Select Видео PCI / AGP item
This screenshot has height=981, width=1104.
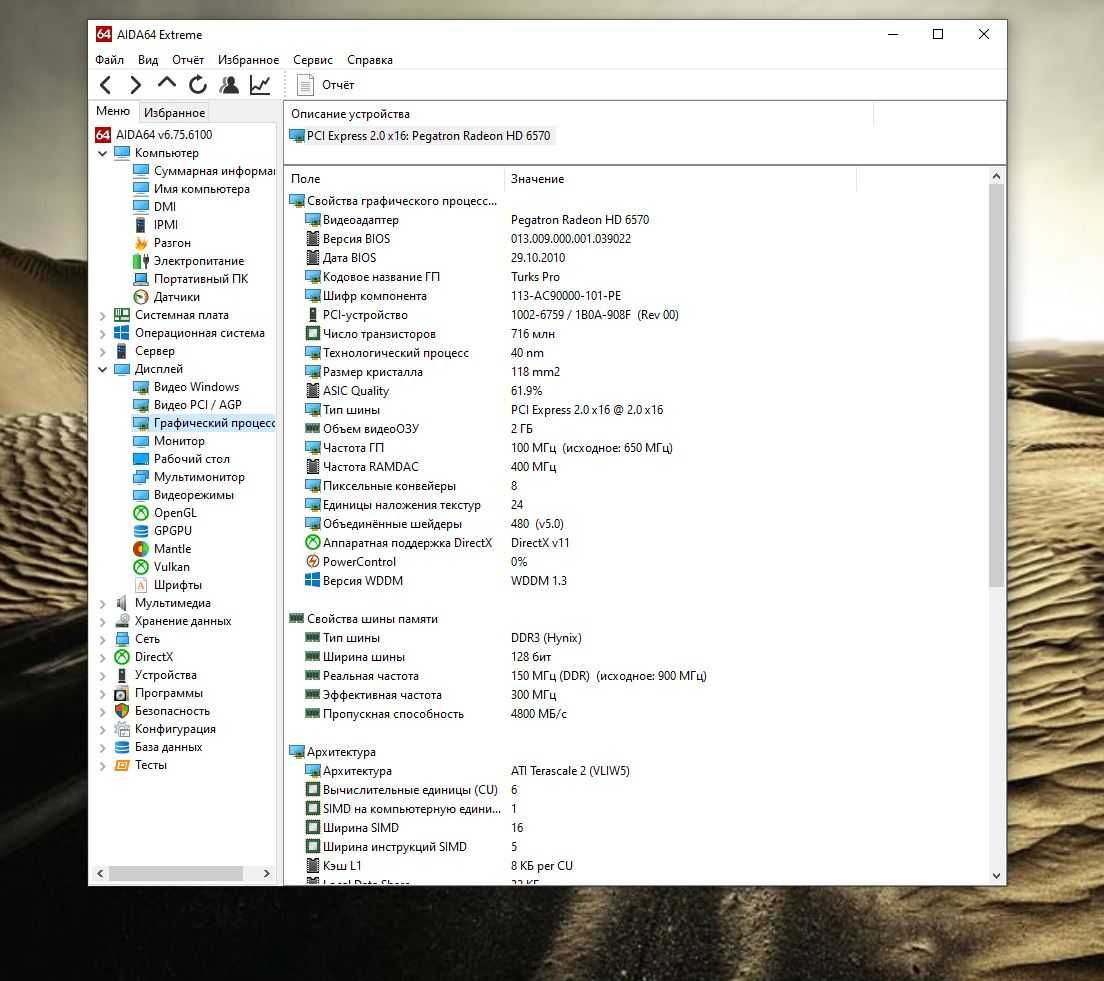coord(187,405)
